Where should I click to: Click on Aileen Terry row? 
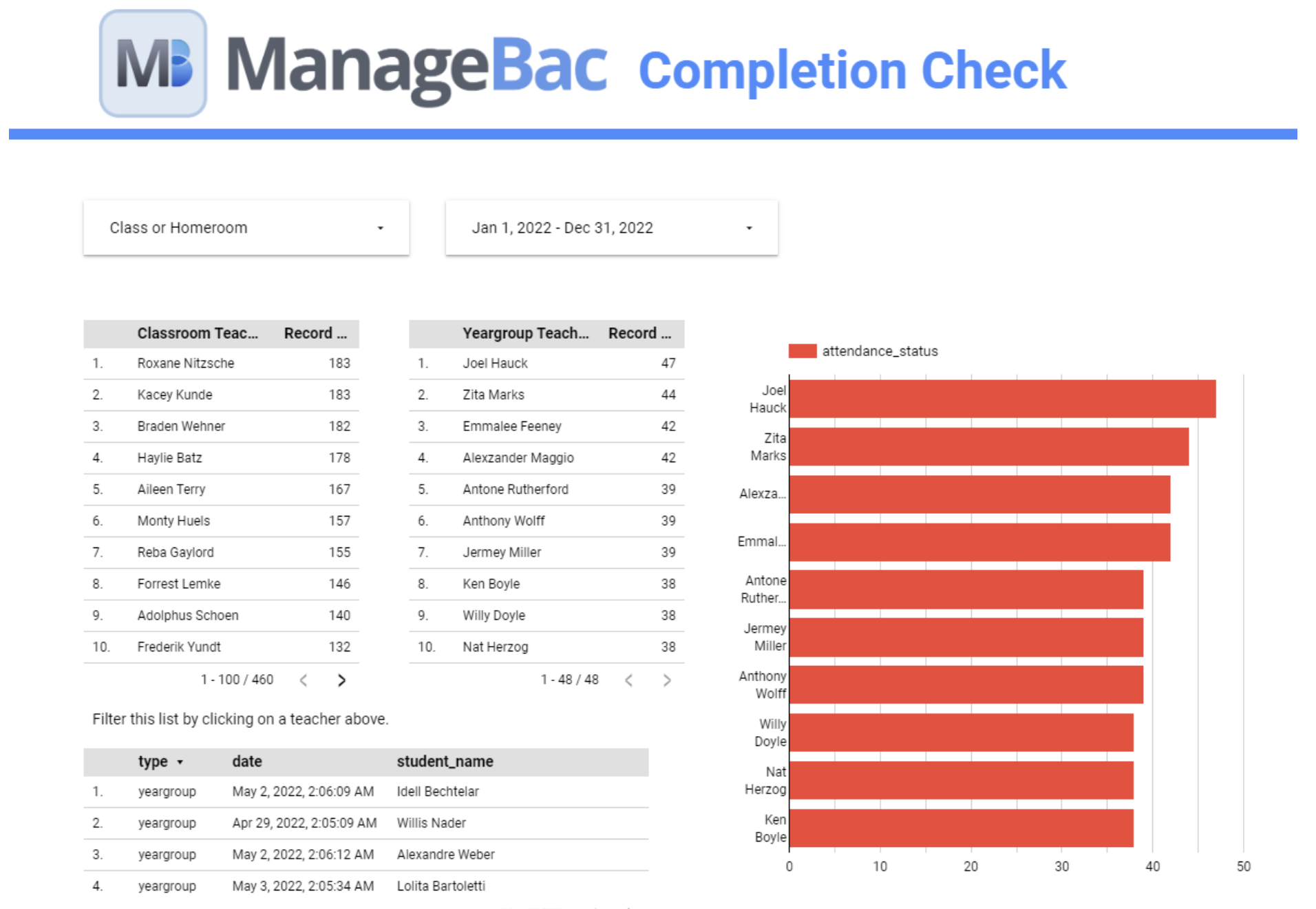point(221,490)
